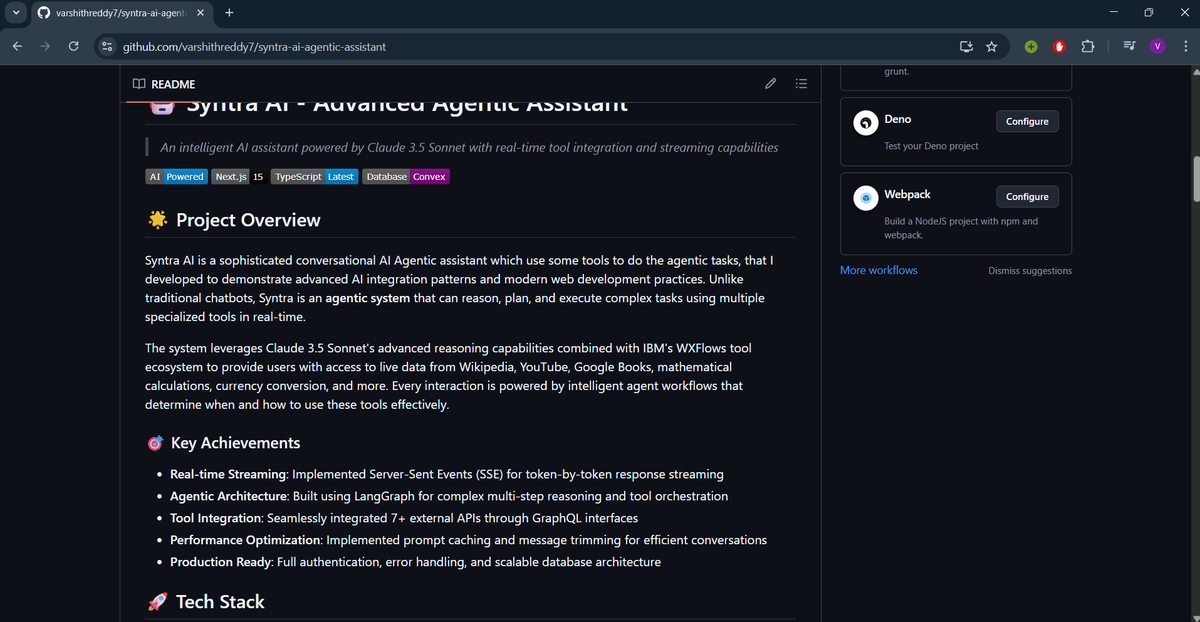
Task: Click the Webpack logo icon
Action: coord(865,199)
